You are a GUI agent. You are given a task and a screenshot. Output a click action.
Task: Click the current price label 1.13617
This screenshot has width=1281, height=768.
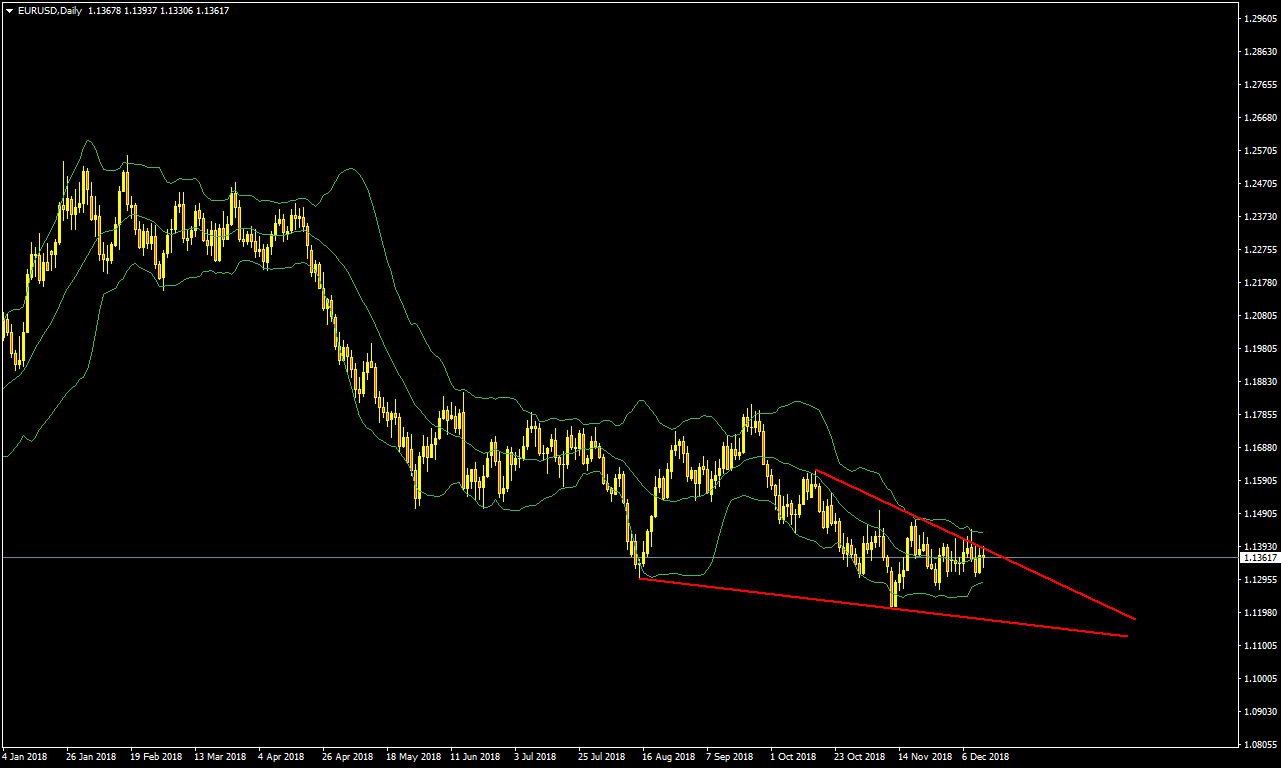point(1260,558)
